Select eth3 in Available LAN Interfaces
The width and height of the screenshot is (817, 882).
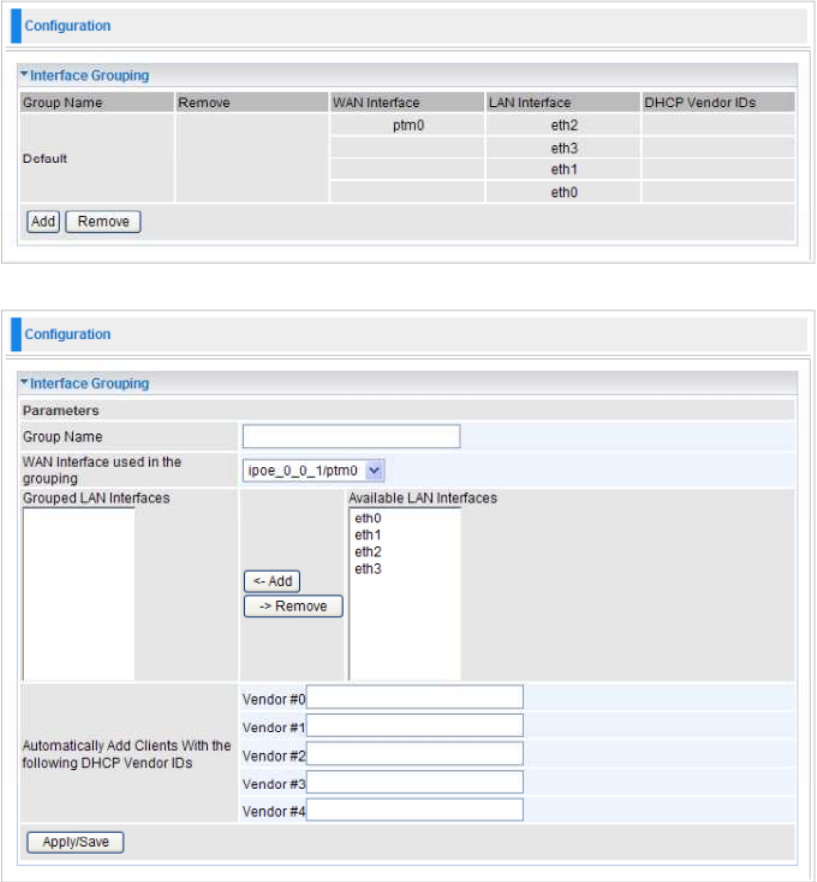(368, 569)
